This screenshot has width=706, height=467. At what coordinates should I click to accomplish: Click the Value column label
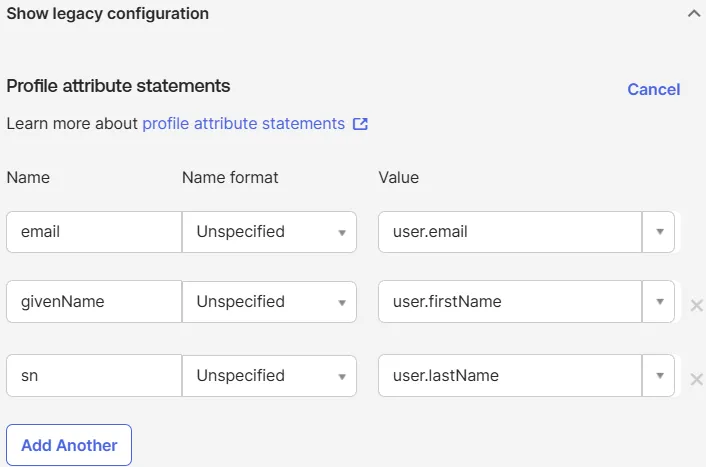[x=398, y=177]
